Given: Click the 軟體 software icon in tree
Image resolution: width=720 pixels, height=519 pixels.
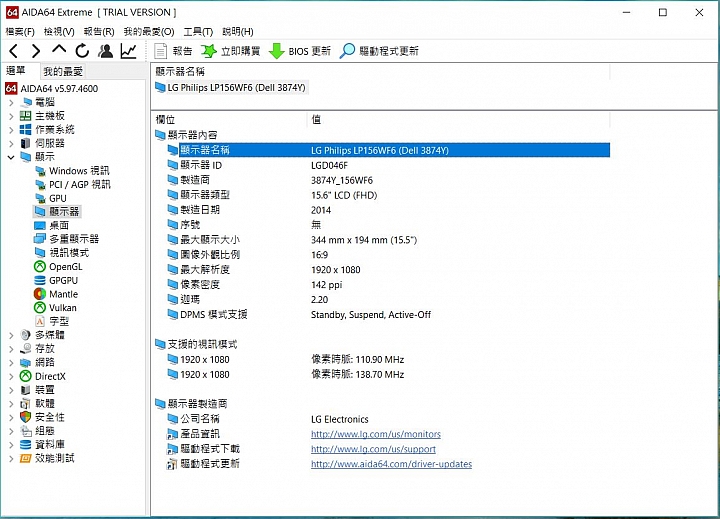Looking at the screenshot, I should coord(26,404).
